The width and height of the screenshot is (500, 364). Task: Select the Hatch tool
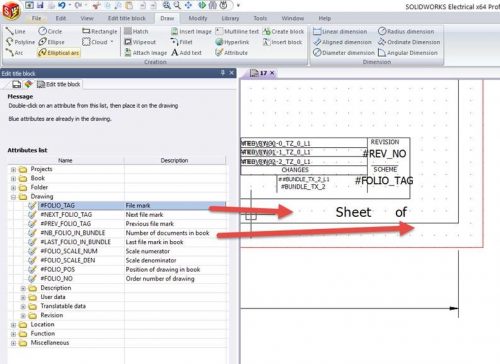136,31
